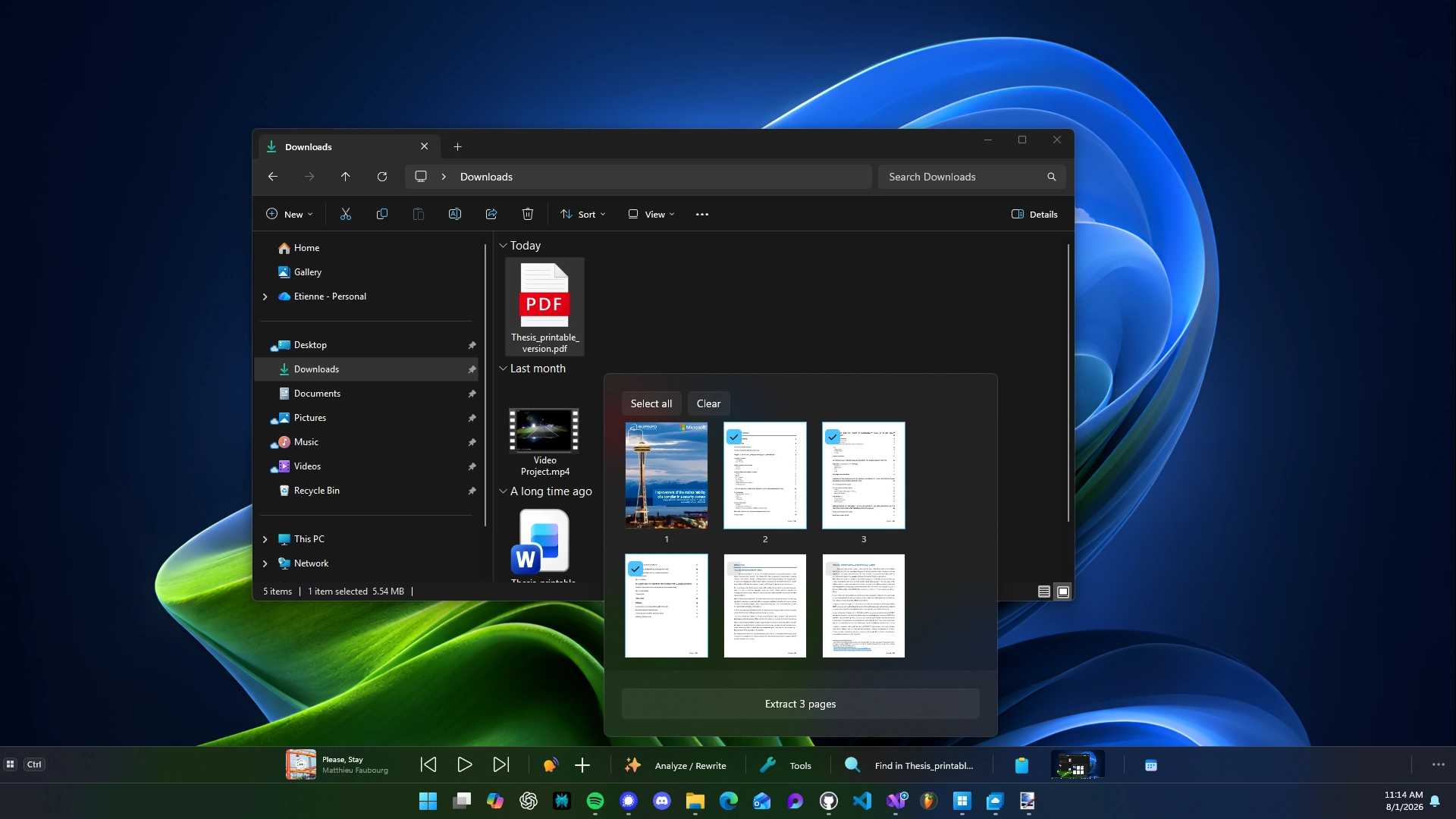Click the overflow dots in bottom toolbar
Screen dimensions: 1456x819
pyautogui.click(x=1438, y=764)
